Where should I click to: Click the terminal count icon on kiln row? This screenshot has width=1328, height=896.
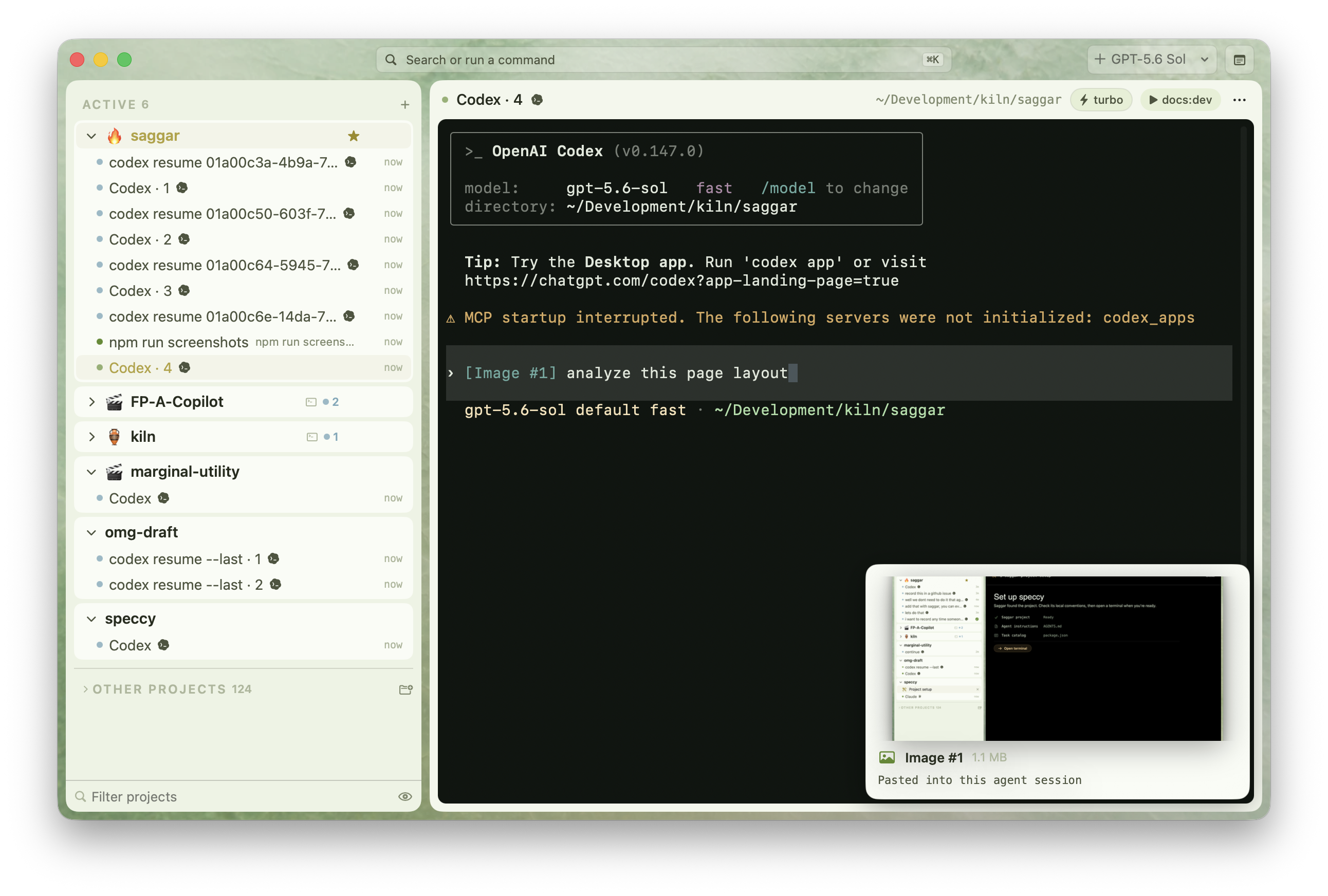pyautogui.click(x=312, y=437)
